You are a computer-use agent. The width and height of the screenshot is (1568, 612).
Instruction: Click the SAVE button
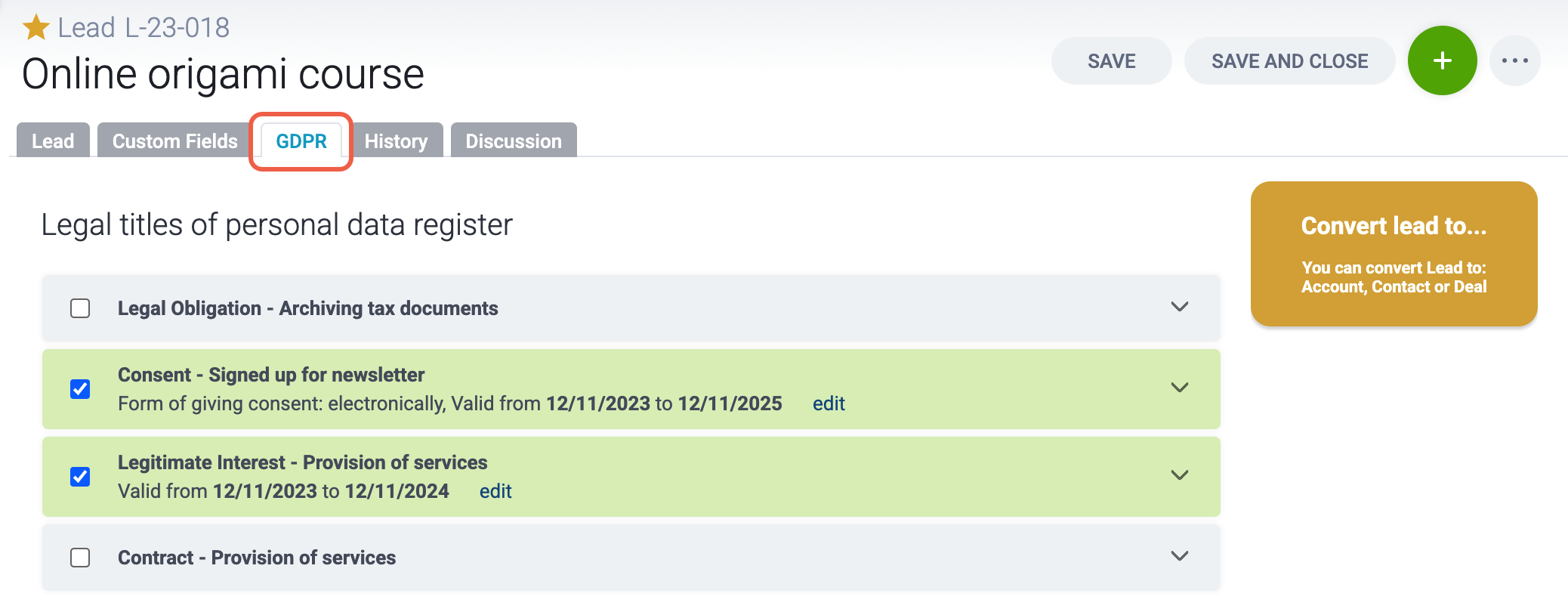tap(1111, 61)
